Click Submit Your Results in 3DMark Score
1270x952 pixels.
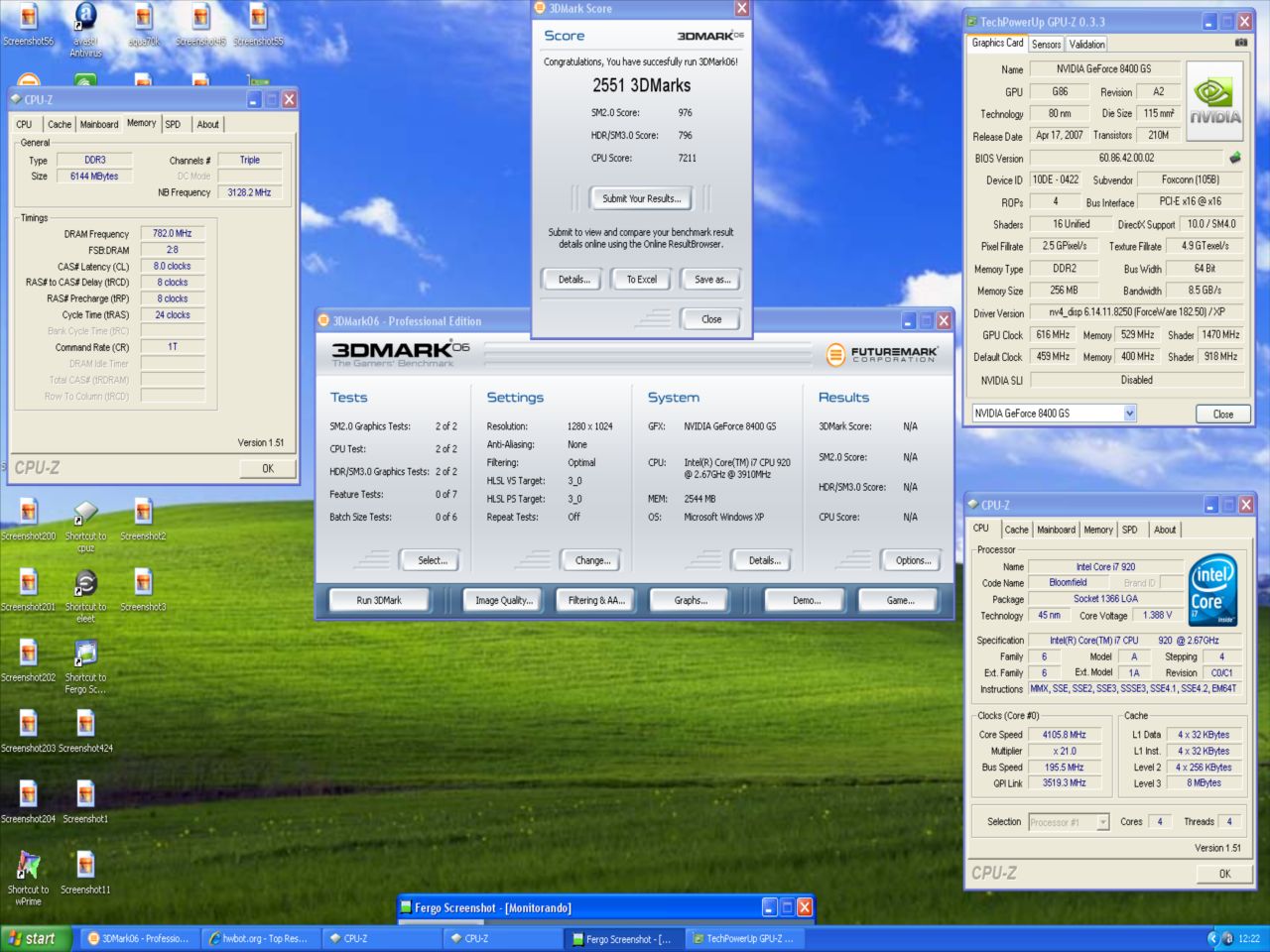click(641, 198)
